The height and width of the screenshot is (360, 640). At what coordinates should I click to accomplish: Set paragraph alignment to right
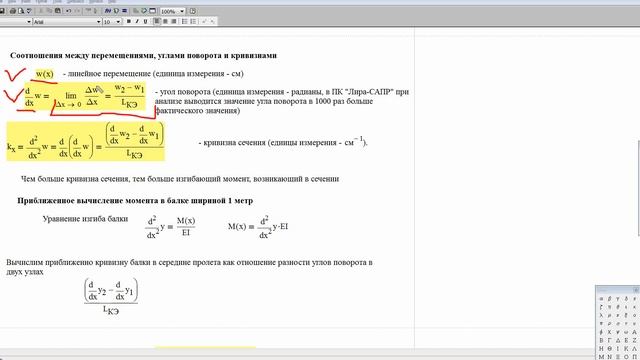pyautogui.click(x=174, y=22)
